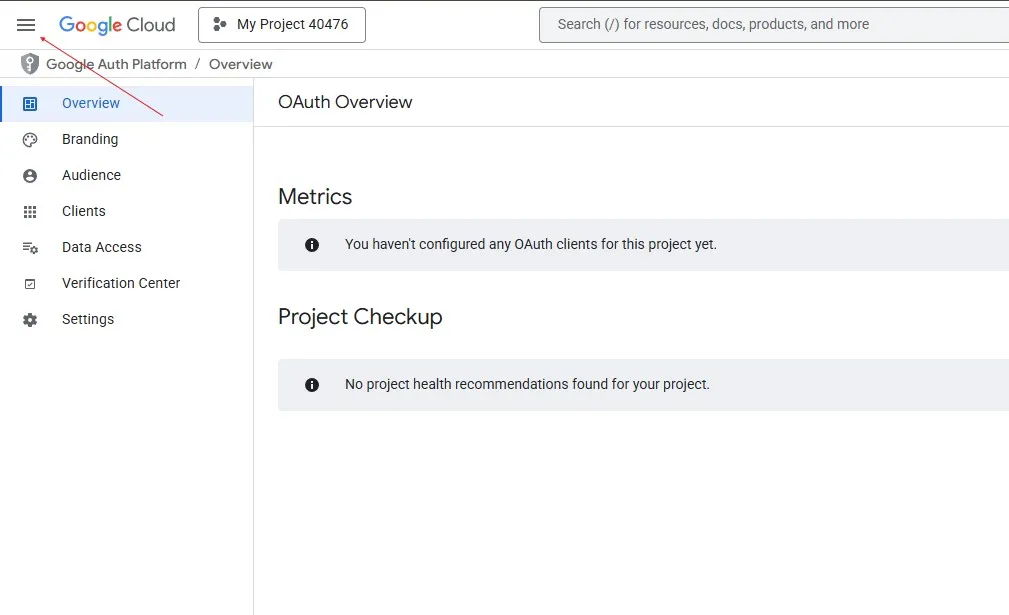This screenshot has width=1009, height=615.
Task: Click the Project Checkup section heading
Action: pos(360,317)
